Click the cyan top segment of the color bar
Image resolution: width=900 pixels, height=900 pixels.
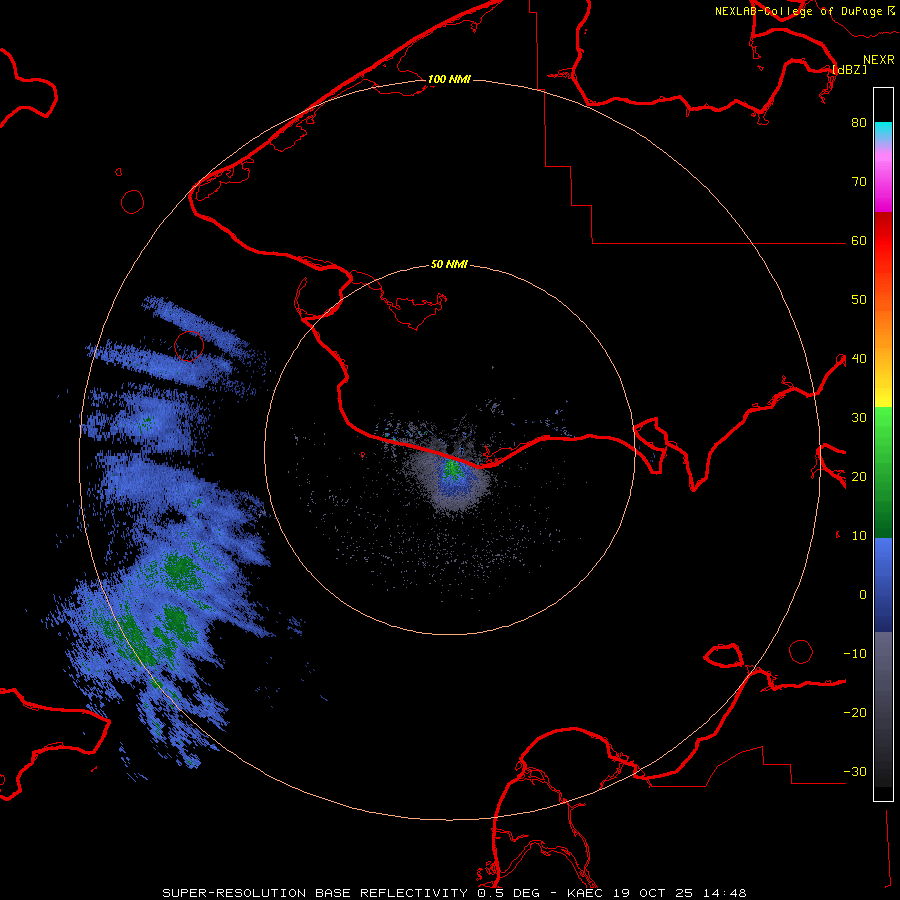click(883, 131)
